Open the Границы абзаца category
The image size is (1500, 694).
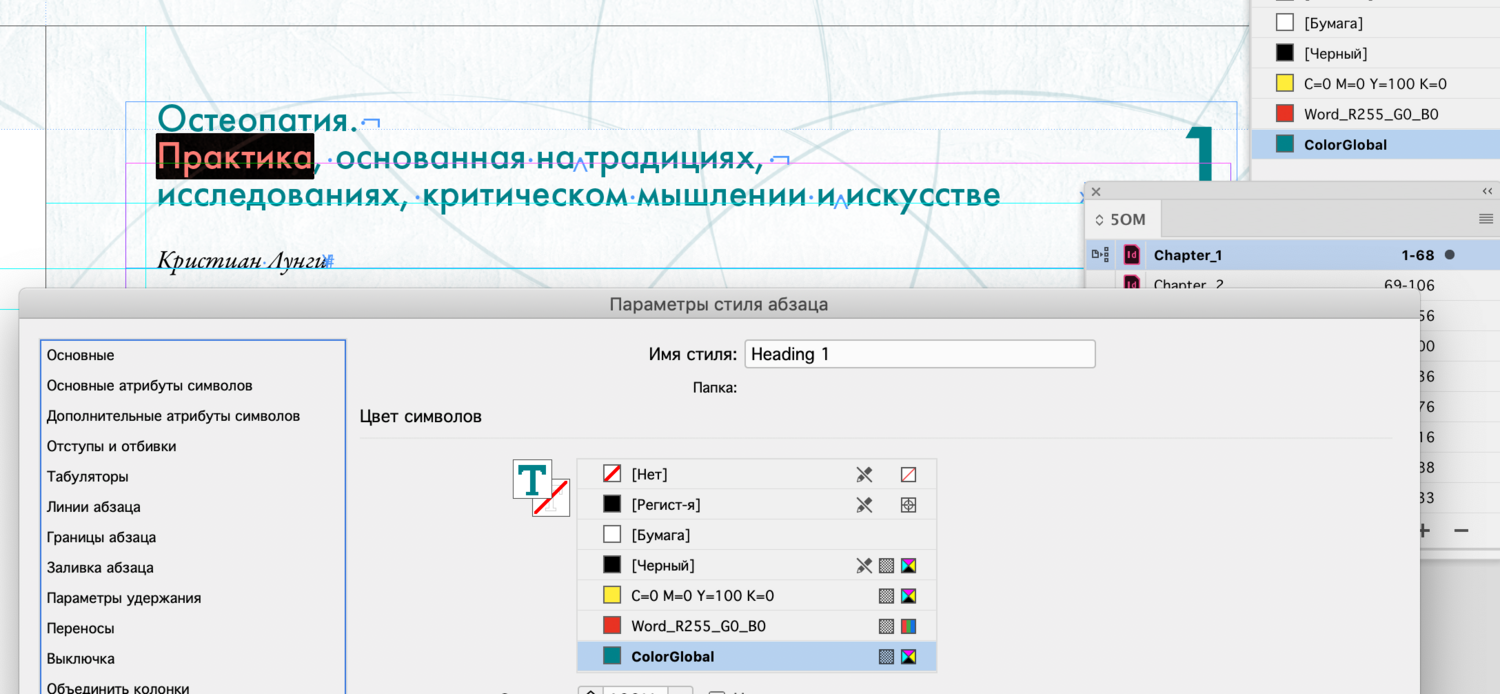[193, 537]
